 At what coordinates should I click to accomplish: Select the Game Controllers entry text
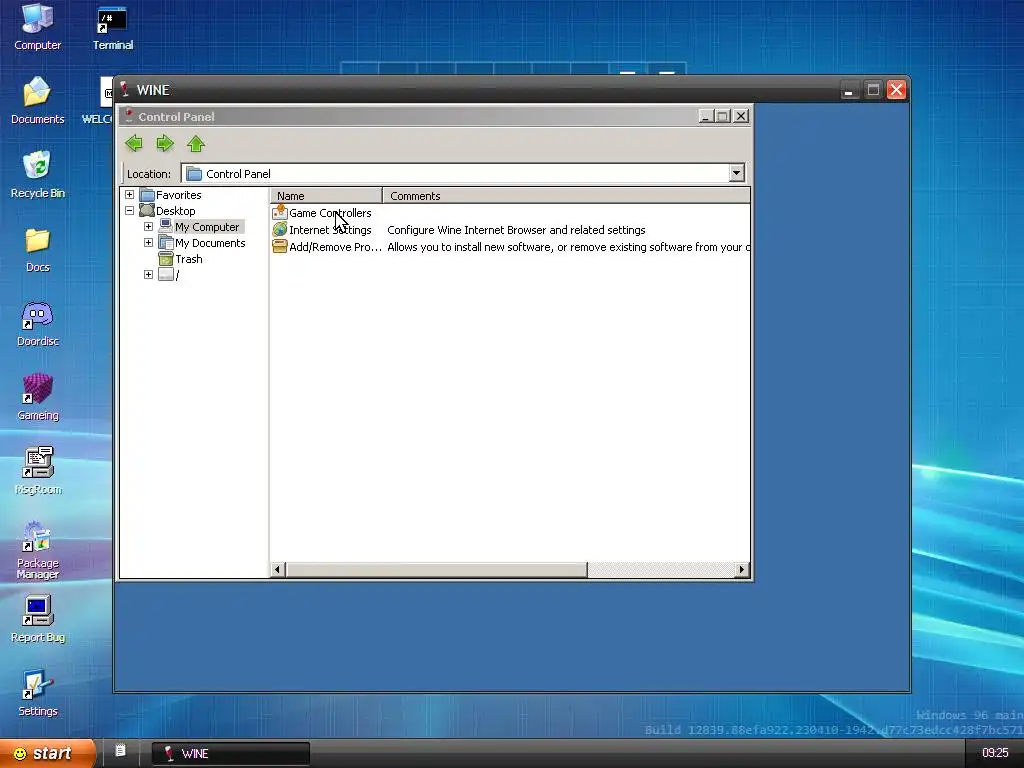(330, 213)
